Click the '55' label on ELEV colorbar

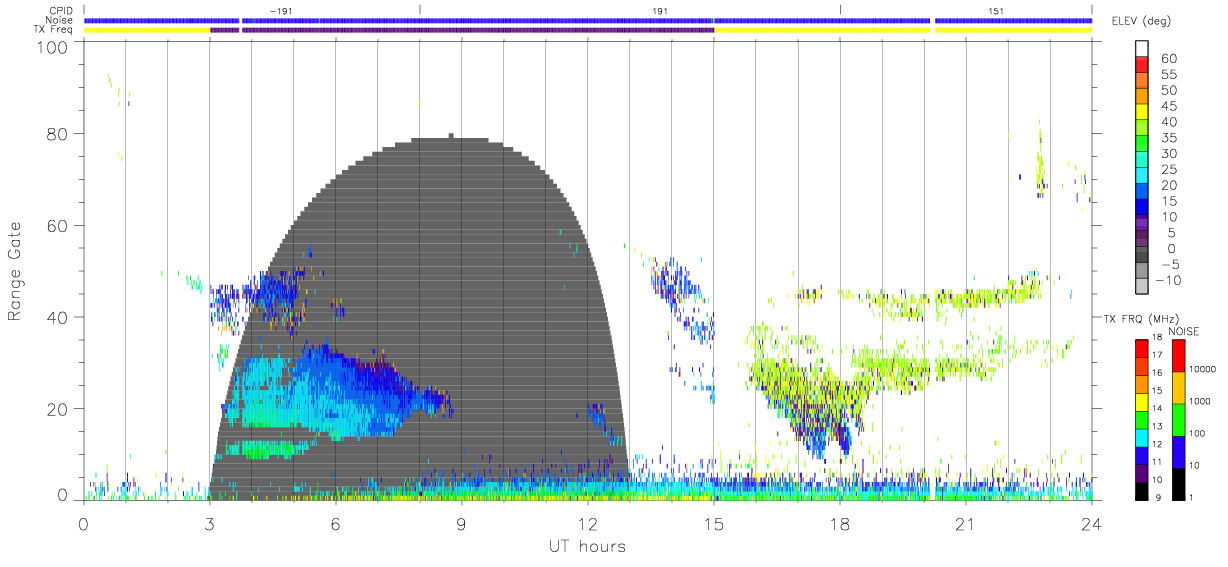point(1170,75)
